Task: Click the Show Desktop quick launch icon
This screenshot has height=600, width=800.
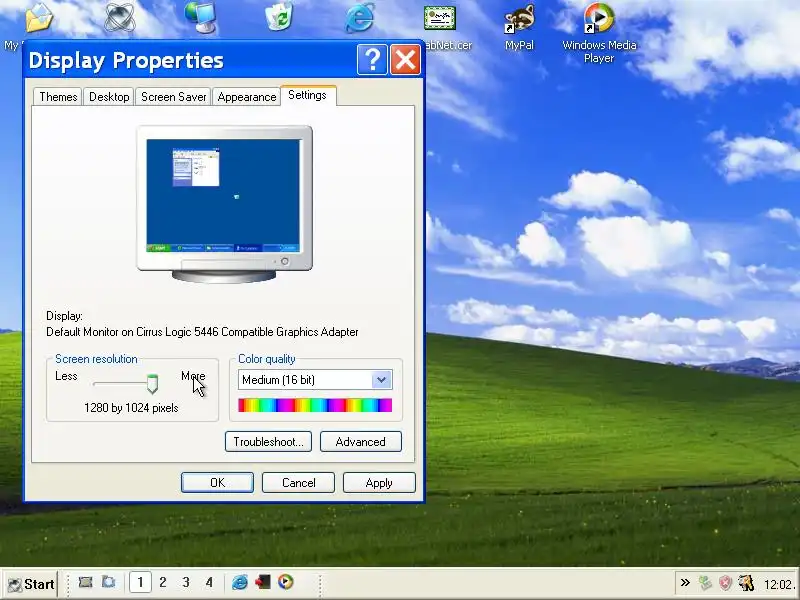Action: (x=85, y=582)
